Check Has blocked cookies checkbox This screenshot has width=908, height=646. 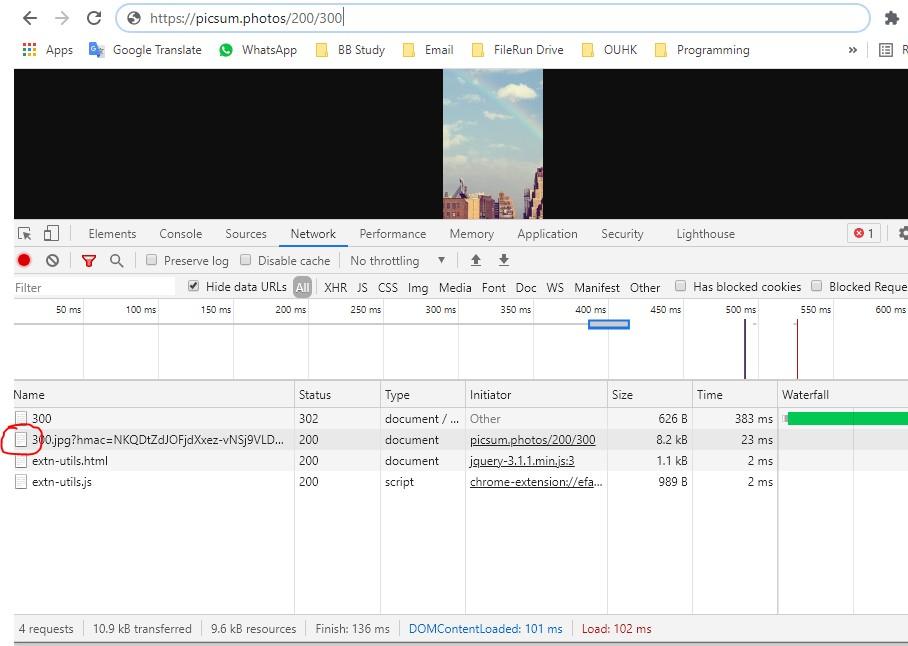pos(680,285)
